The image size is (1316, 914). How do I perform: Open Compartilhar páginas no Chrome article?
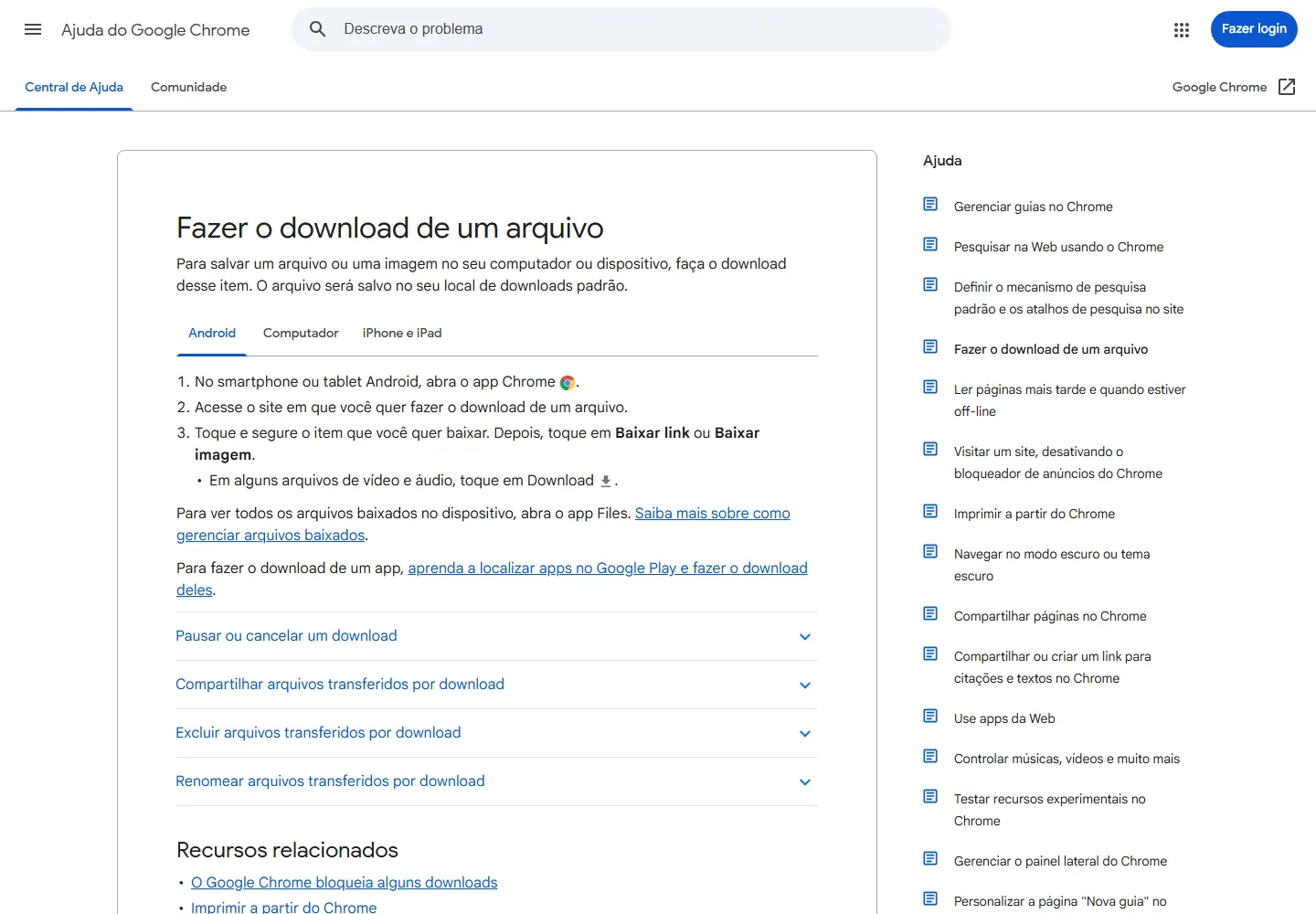point(1050,616)
